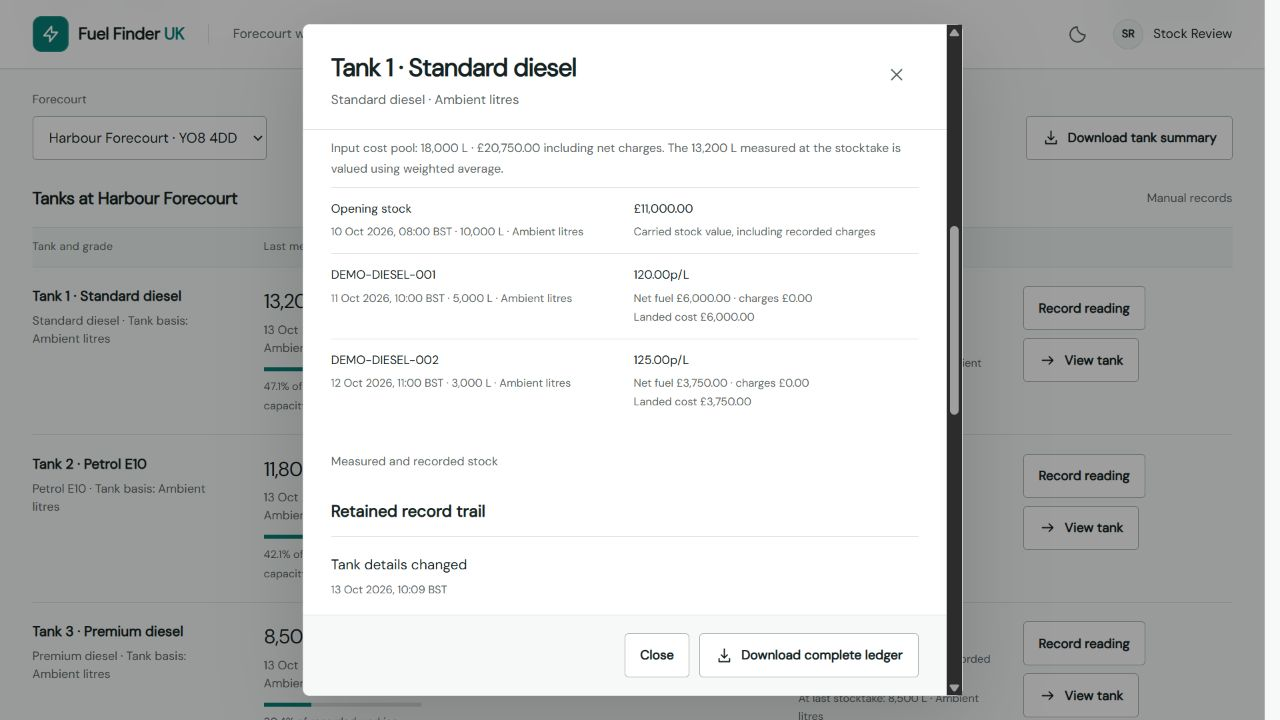1280x720 pixels.
Task: Click the dialog scrollbar up arrow
Action: [x=954, y=33]
